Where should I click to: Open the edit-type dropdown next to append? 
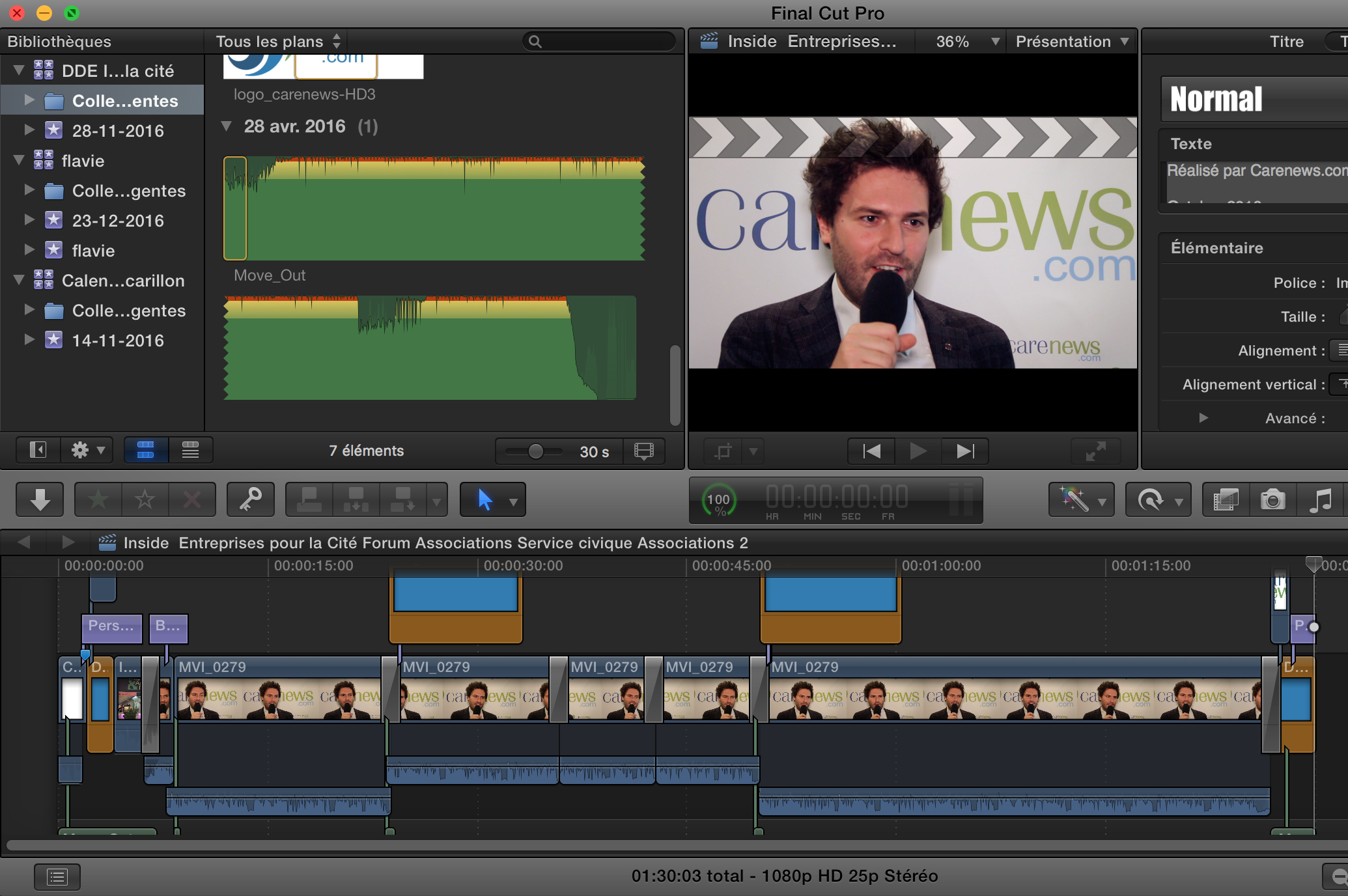click(437, 501)
